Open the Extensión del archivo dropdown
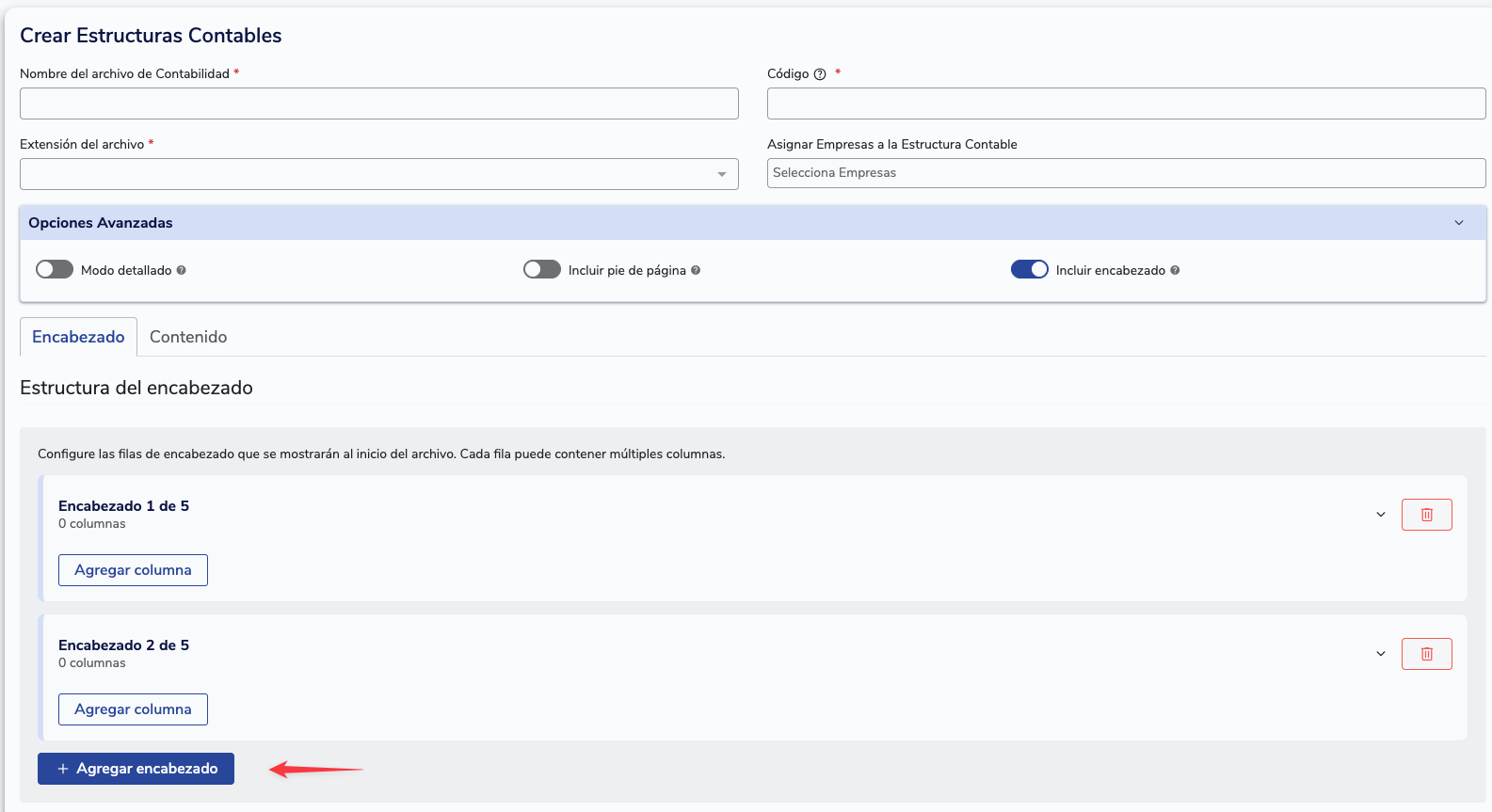This screenshot has height=812, width=1492. click(378, 174)
